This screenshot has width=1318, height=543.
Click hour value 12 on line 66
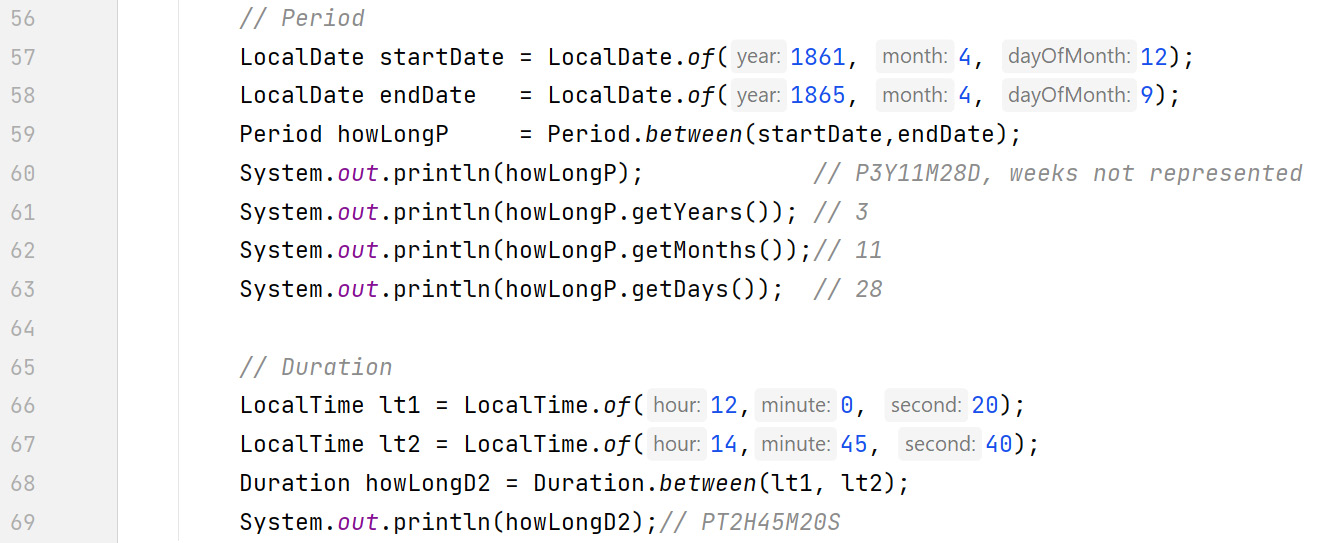[723, 405]
